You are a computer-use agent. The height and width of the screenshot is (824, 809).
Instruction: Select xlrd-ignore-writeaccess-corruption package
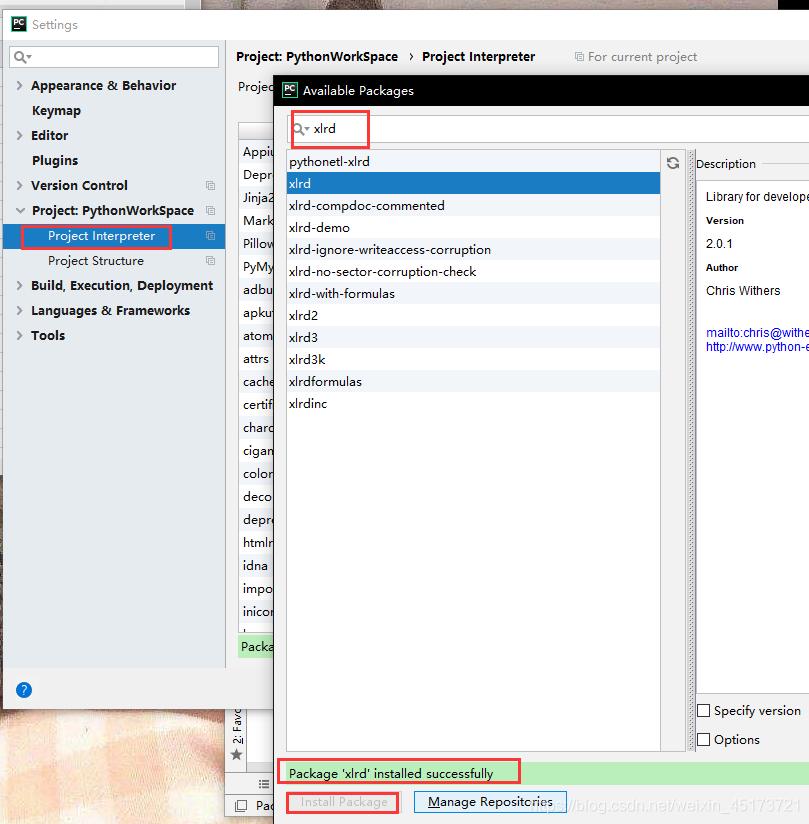(x=473, y=250)
